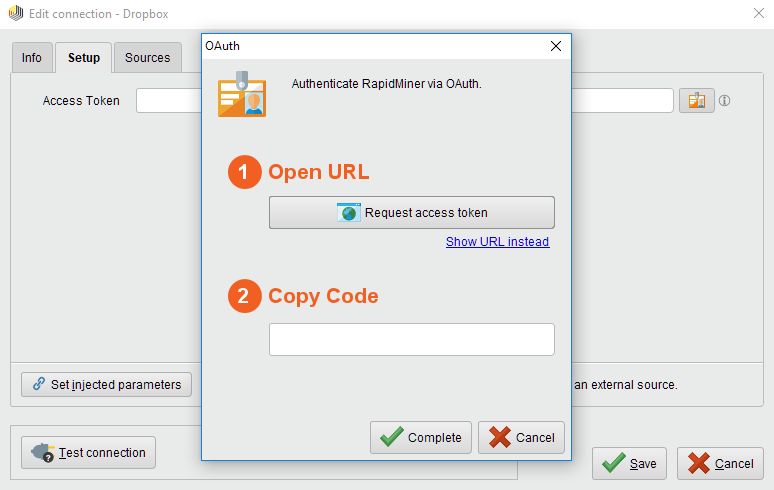This screenshot has width=774, height=490.
Task: Click the orange step 1 circle
Action: (244, 172)
